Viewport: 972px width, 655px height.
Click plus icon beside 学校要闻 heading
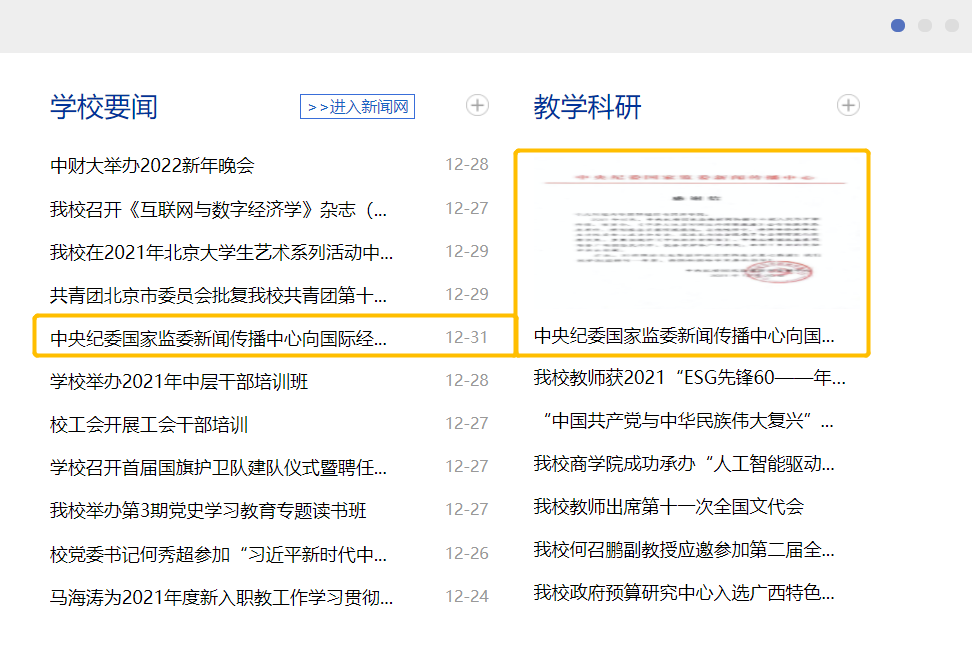477,105
